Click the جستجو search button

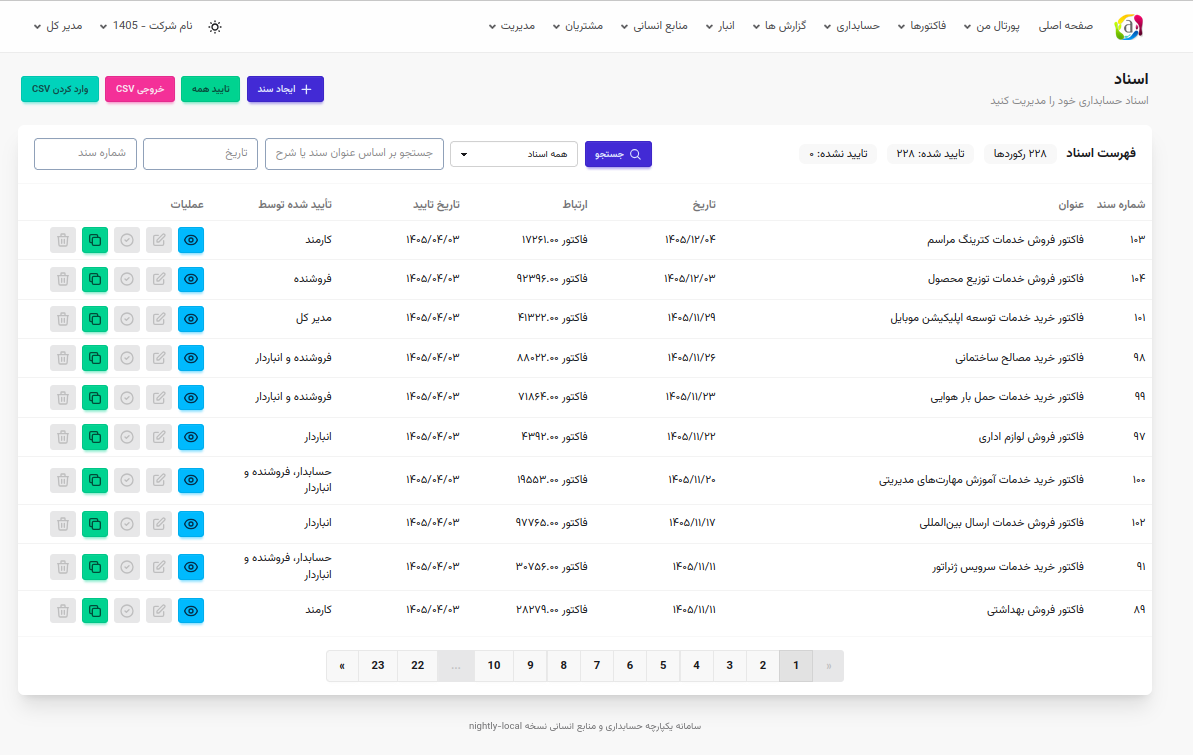point(618,155)
